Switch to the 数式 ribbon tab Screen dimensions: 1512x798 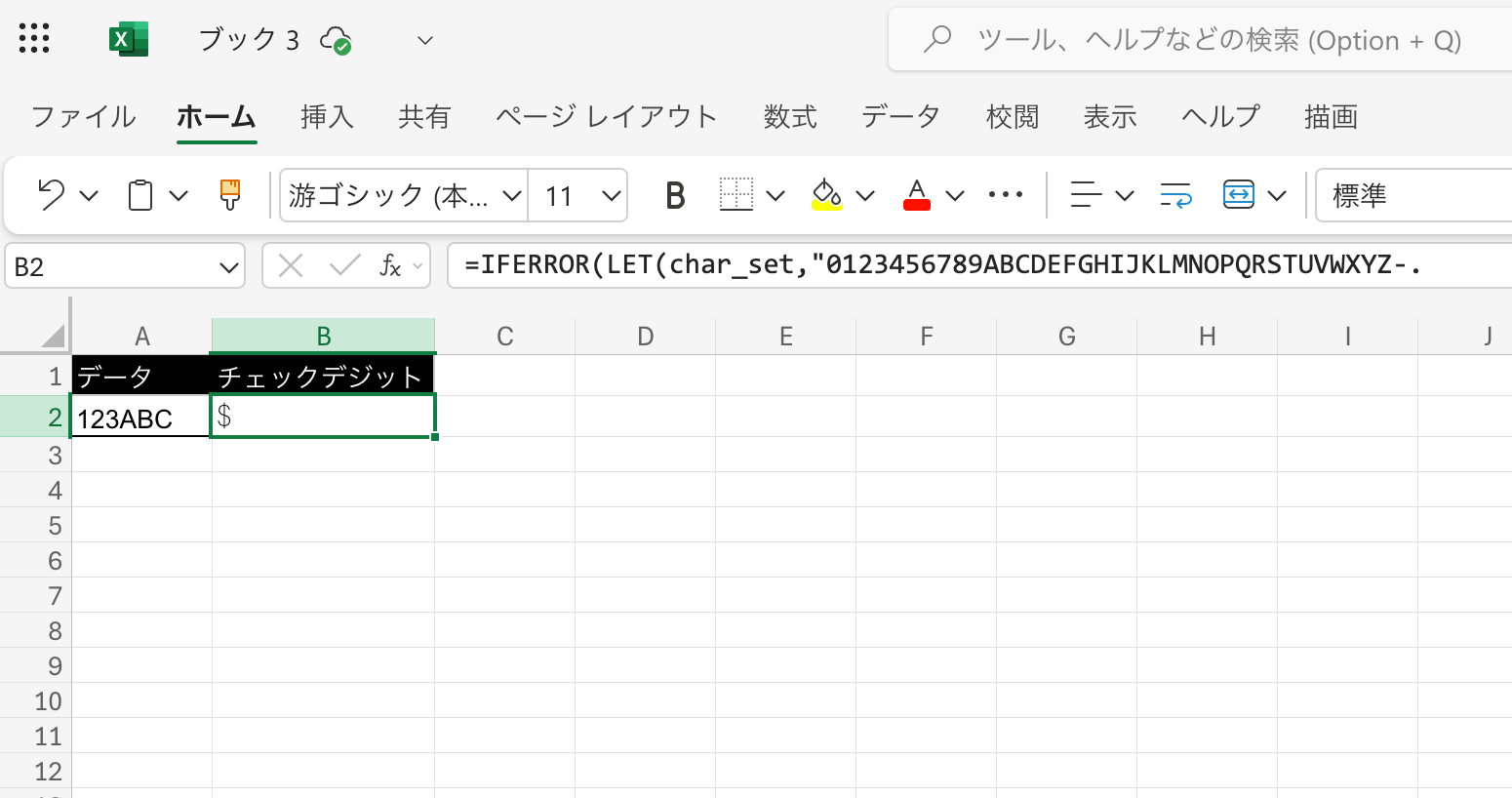790,117
